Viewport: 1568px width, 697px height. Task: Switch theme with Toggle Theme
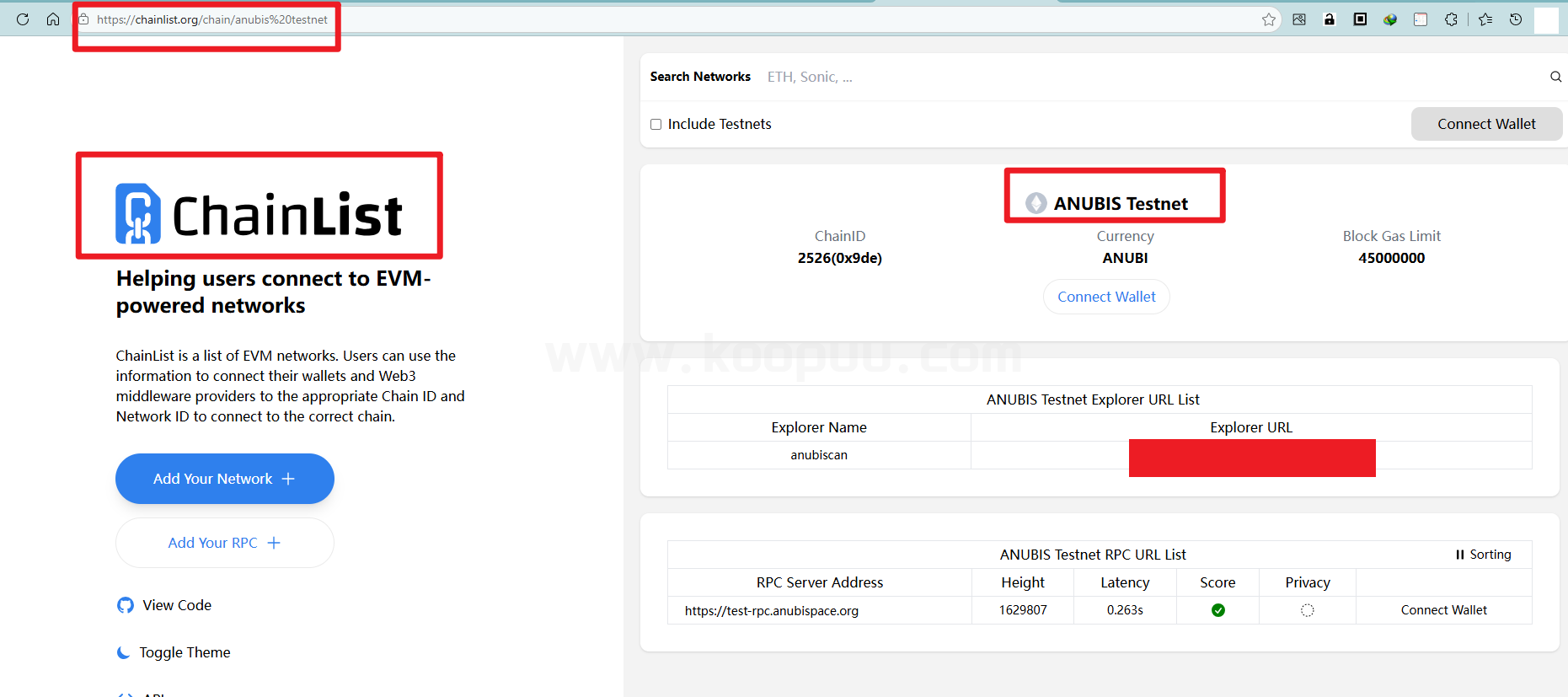174,652
